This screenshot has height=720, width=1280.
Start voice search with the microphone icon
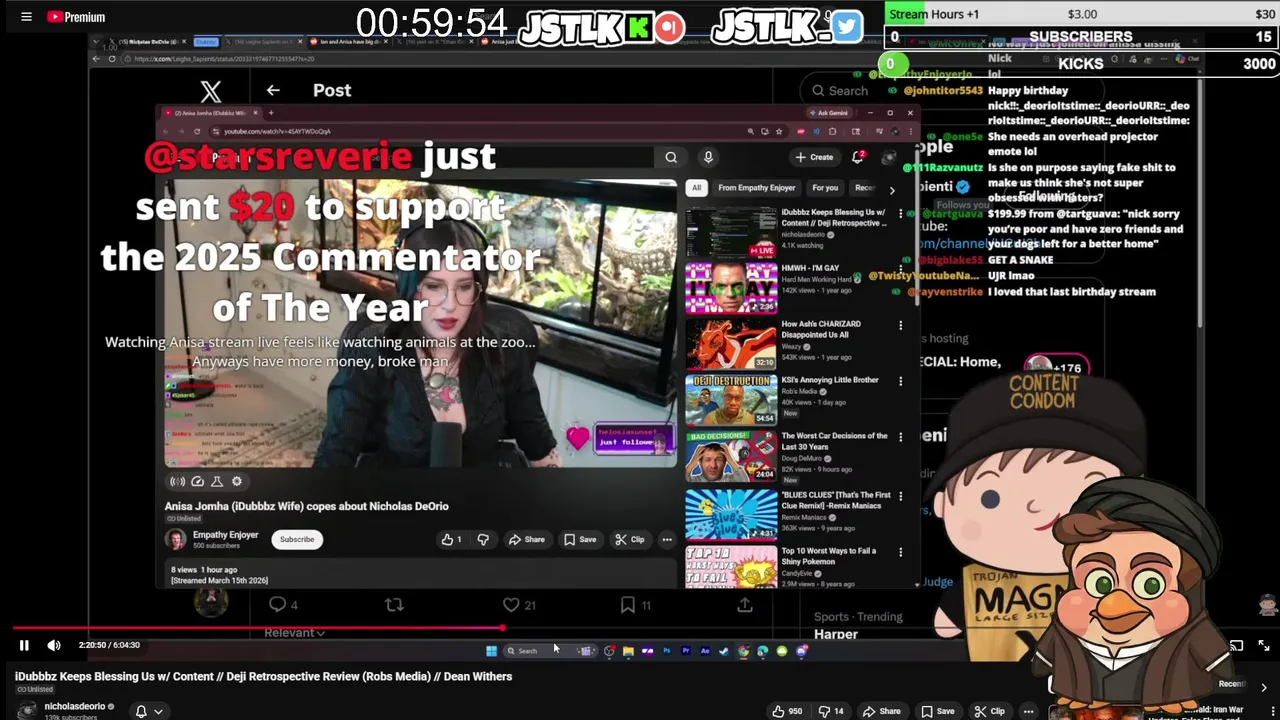click(x=708, y=157)
